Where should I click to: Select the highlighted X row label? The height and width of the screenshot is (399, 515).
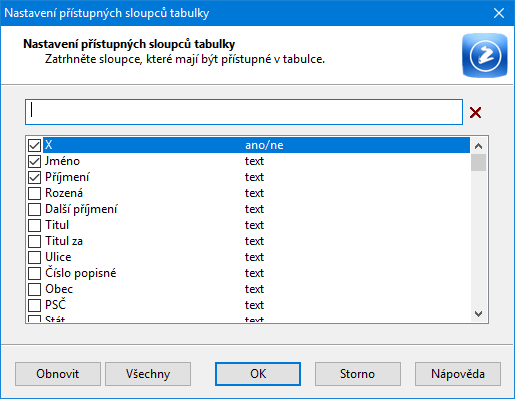49,145
